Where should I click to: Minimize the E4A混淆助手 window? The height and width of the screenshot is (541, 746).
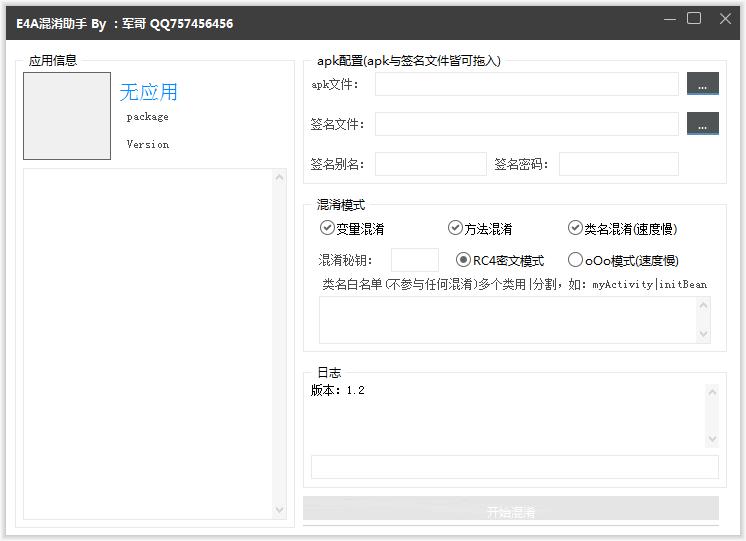coord(667,19)
